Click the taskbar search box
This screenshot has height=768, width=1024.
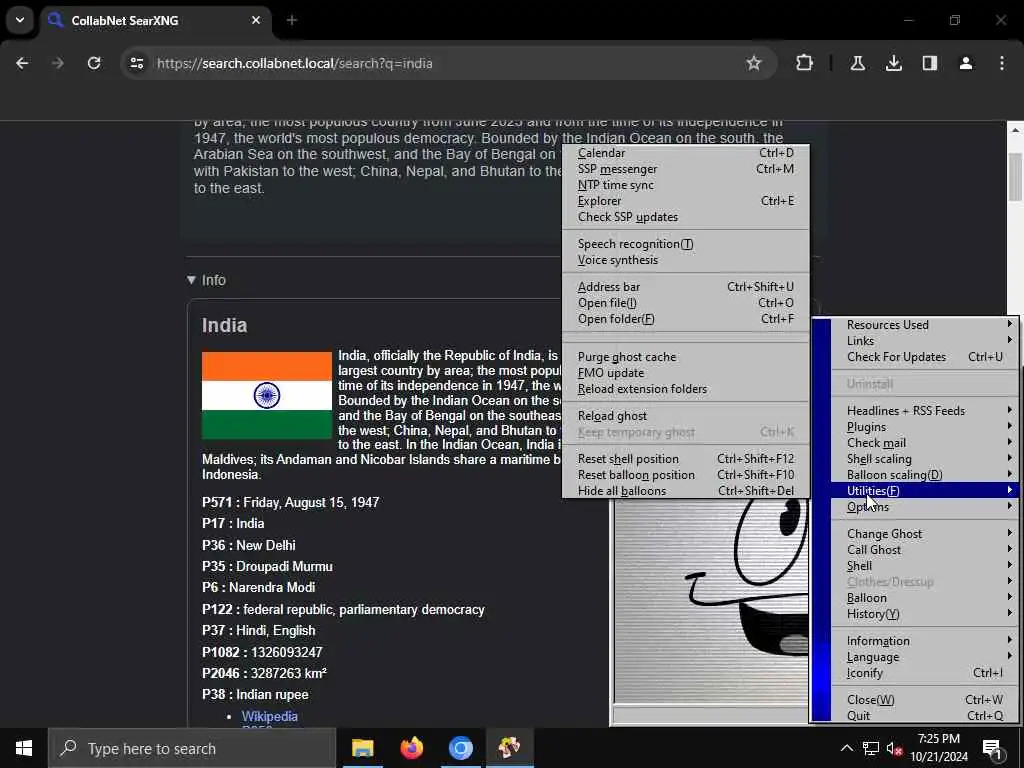pos(191,748)
